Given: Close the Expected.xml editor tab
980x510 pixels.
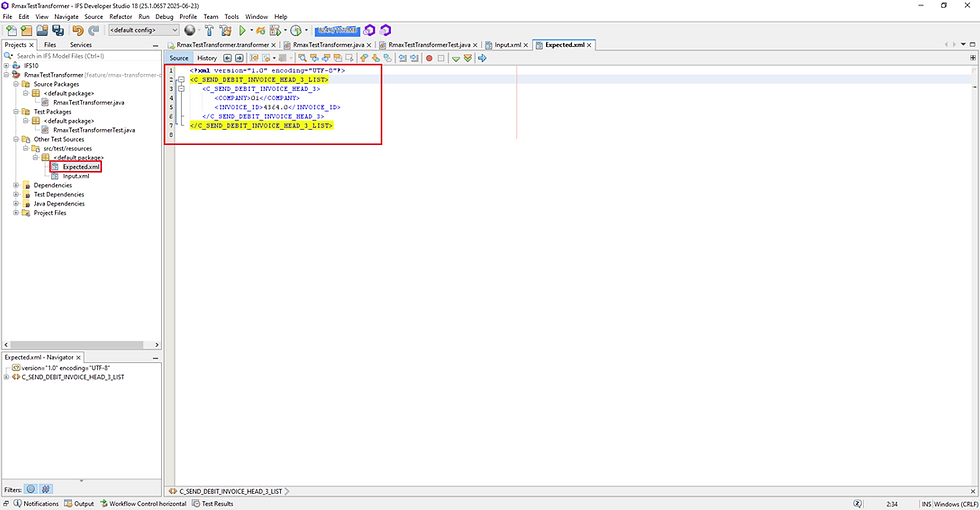Looking at the screenshot, I should coord(589,45).
